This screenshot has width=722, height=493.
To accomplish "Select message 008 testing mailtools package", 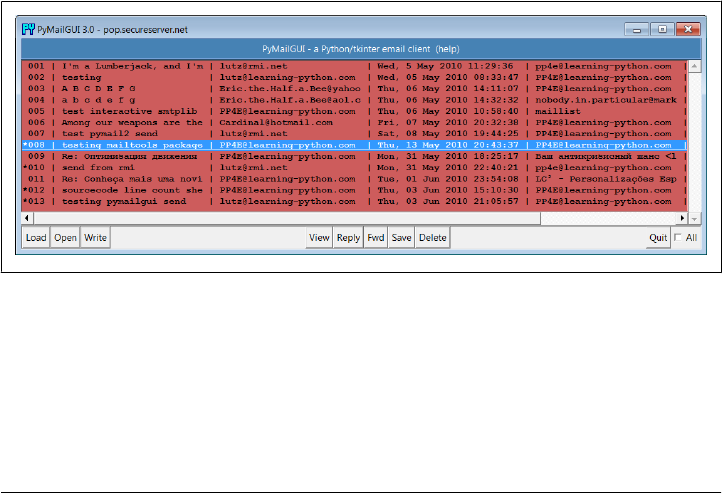I will (354, 145).
